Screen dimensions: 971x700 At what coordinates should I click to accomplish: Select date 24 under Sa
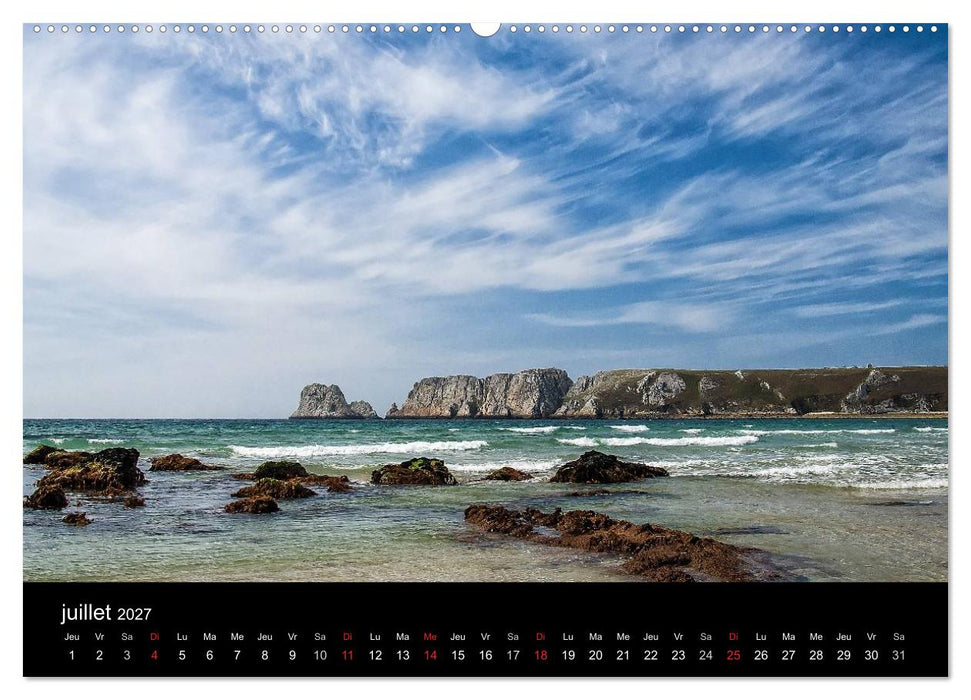click(x=706, y=655)
